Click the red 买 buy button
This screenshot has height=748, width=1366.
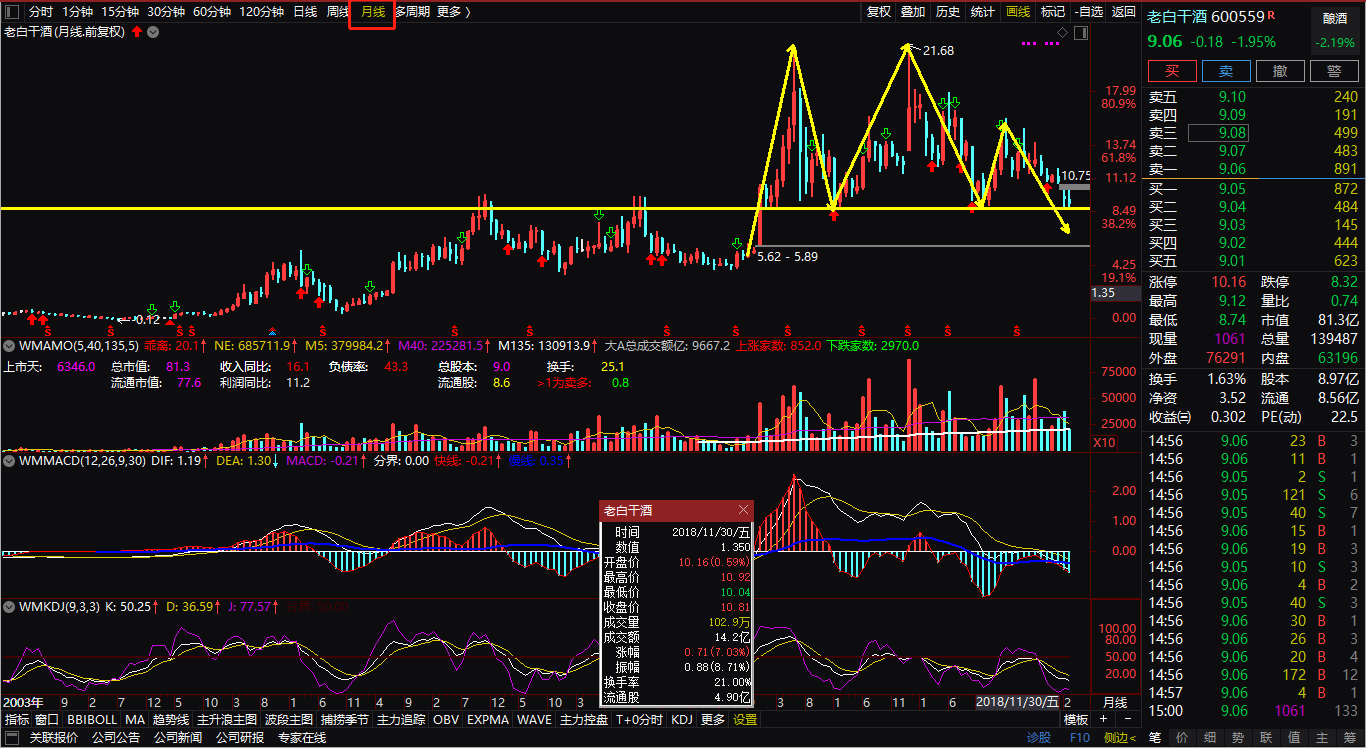click(1172, 71)
